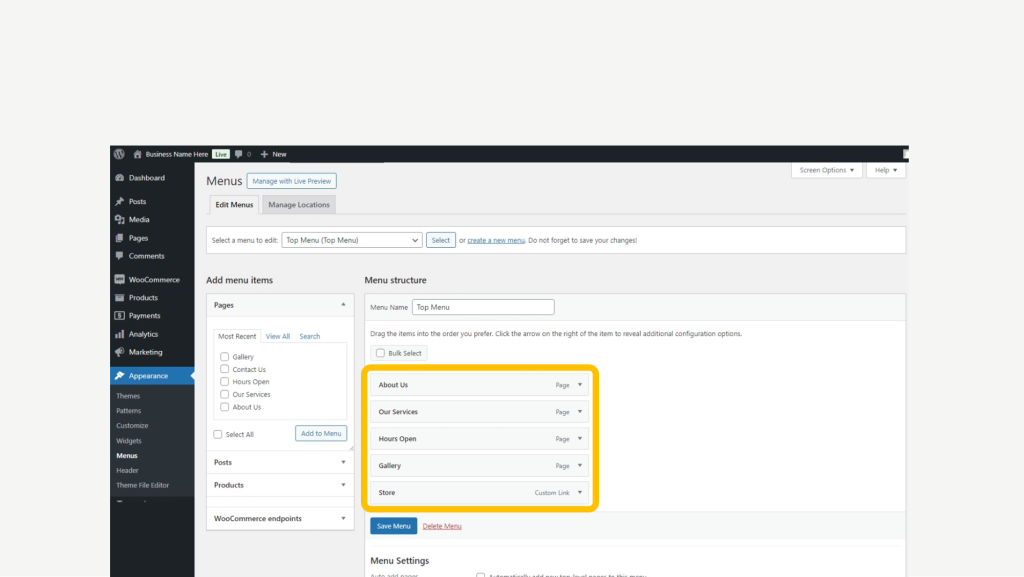Click the Dashboard gauge icon in sidebar
Screen dimensions: 1024x577
[120, 178]
